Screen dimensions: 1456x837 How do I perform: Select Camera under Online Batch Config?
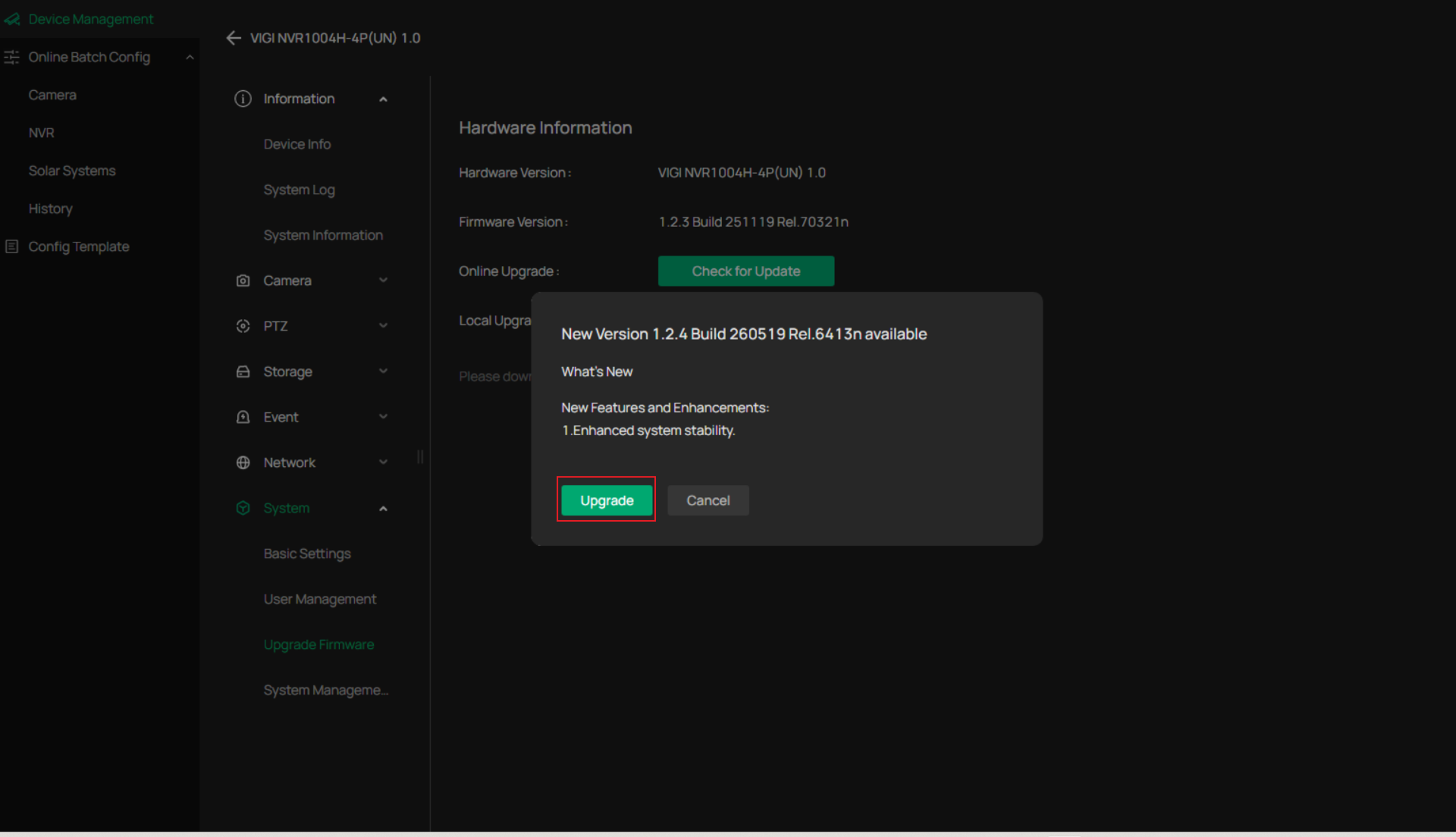pyautogui.click(x=52, y=95)
